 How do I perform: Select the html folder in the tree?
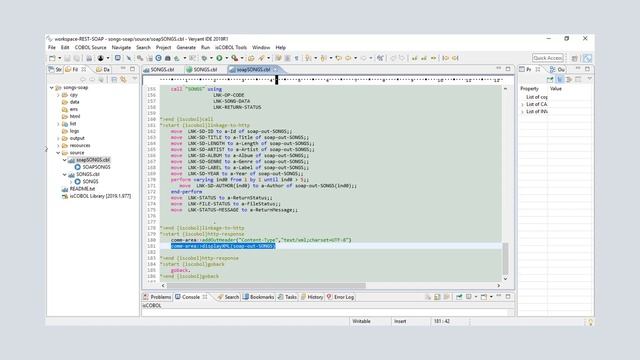[71, 117]
